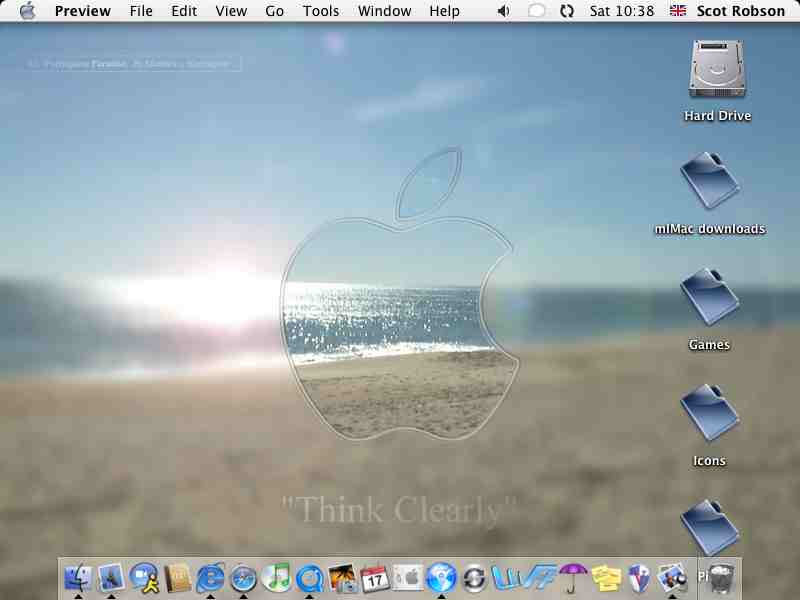Open the brown Address Book icon
Screen dimensions: 800x600
point(177,578)
